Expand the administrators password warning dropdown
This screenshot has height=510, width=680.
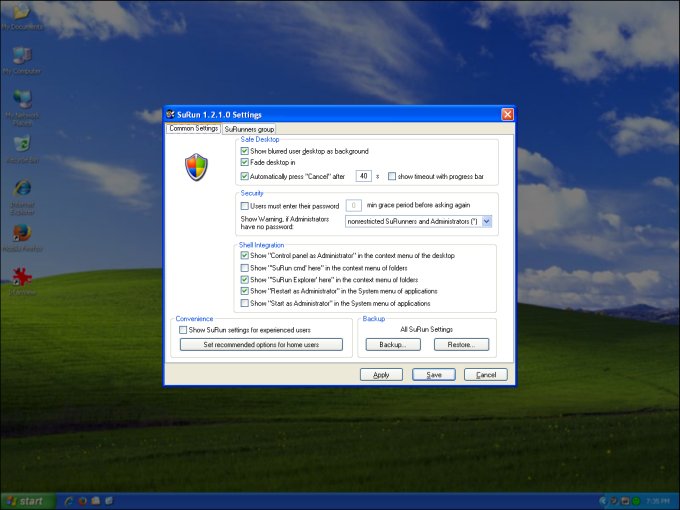[487, 221]
